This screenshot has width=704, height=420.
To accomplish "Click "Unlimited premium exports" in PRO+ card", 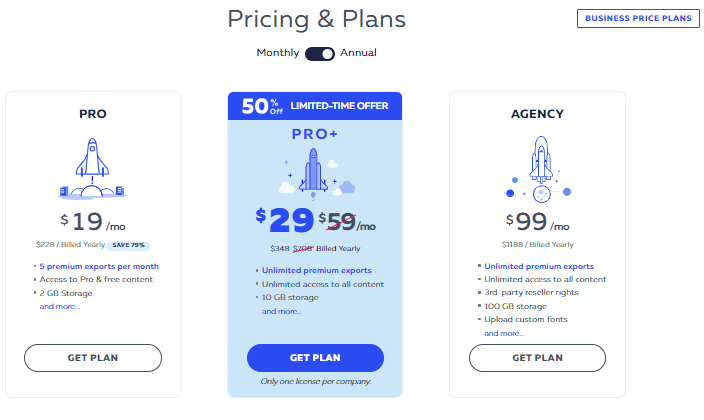I will pos(317,270).
